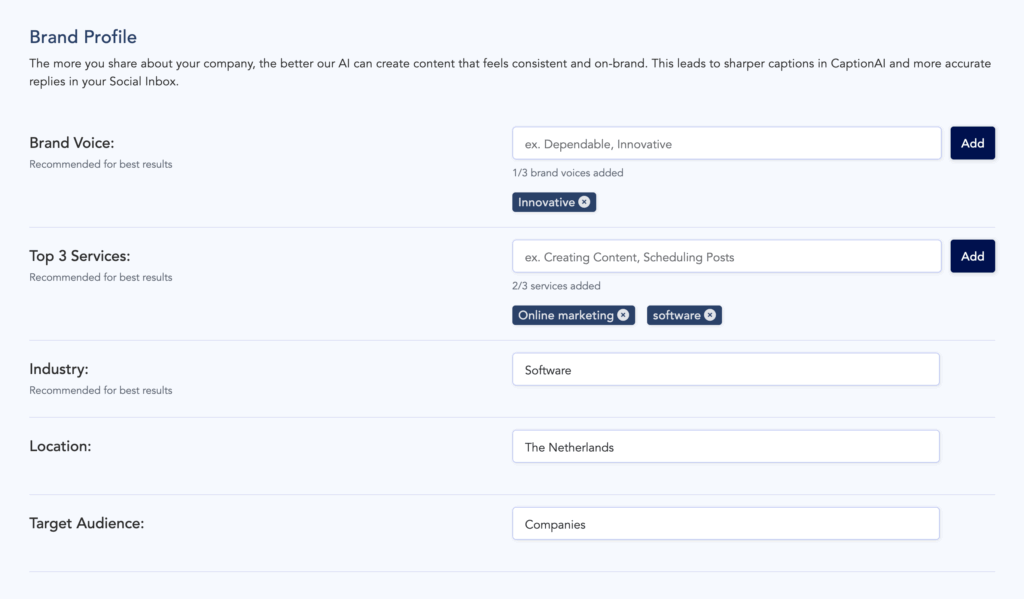Remove the "software" service tag
Viewport: 1024px width, 599px height.
point(710,314)
